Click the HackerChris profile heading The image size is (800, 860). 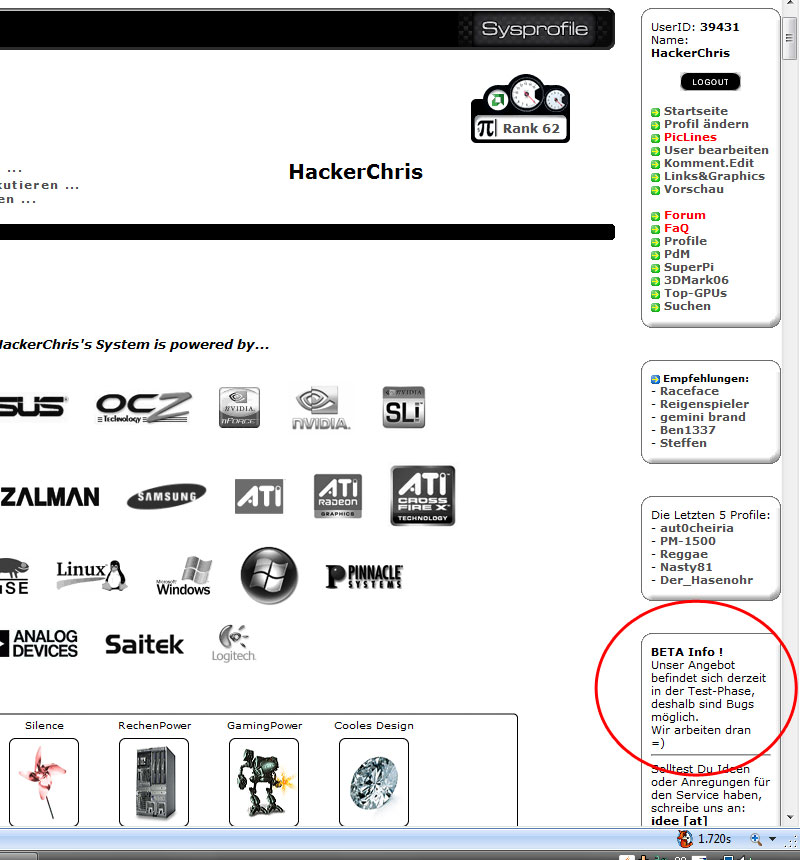[356, 172]
